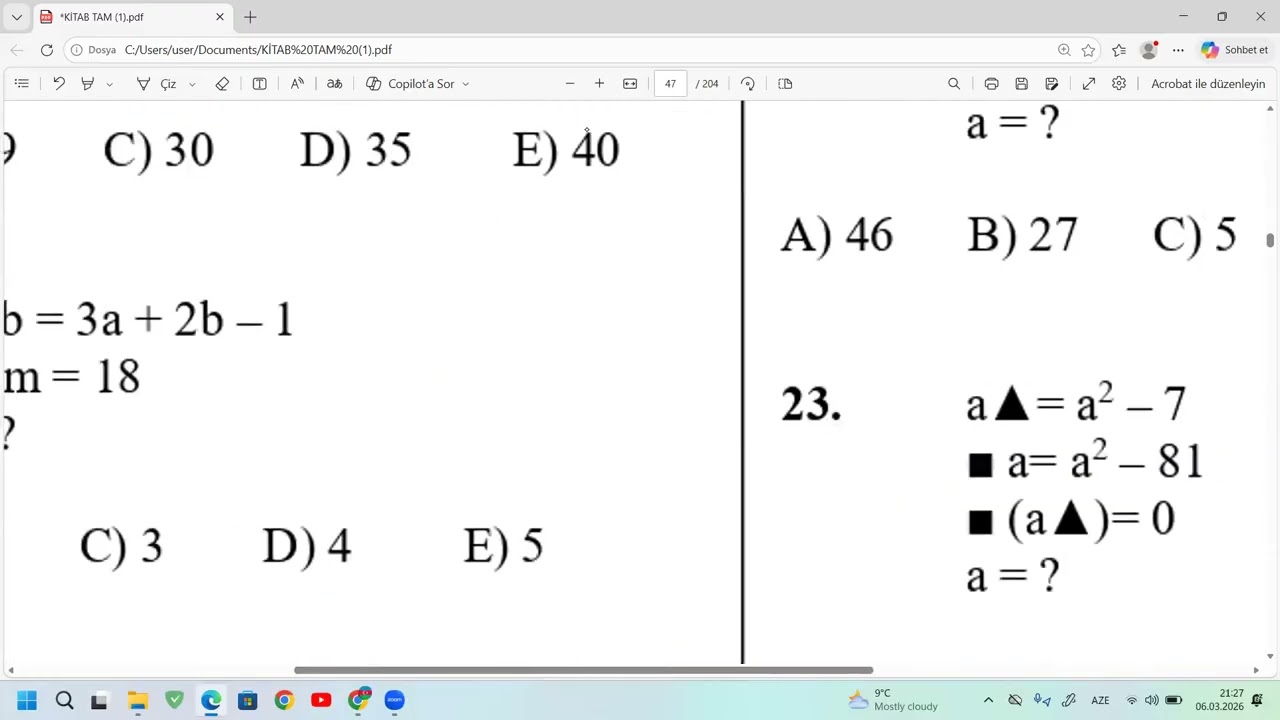Click the address bar with the file path

tap(258, 50)
